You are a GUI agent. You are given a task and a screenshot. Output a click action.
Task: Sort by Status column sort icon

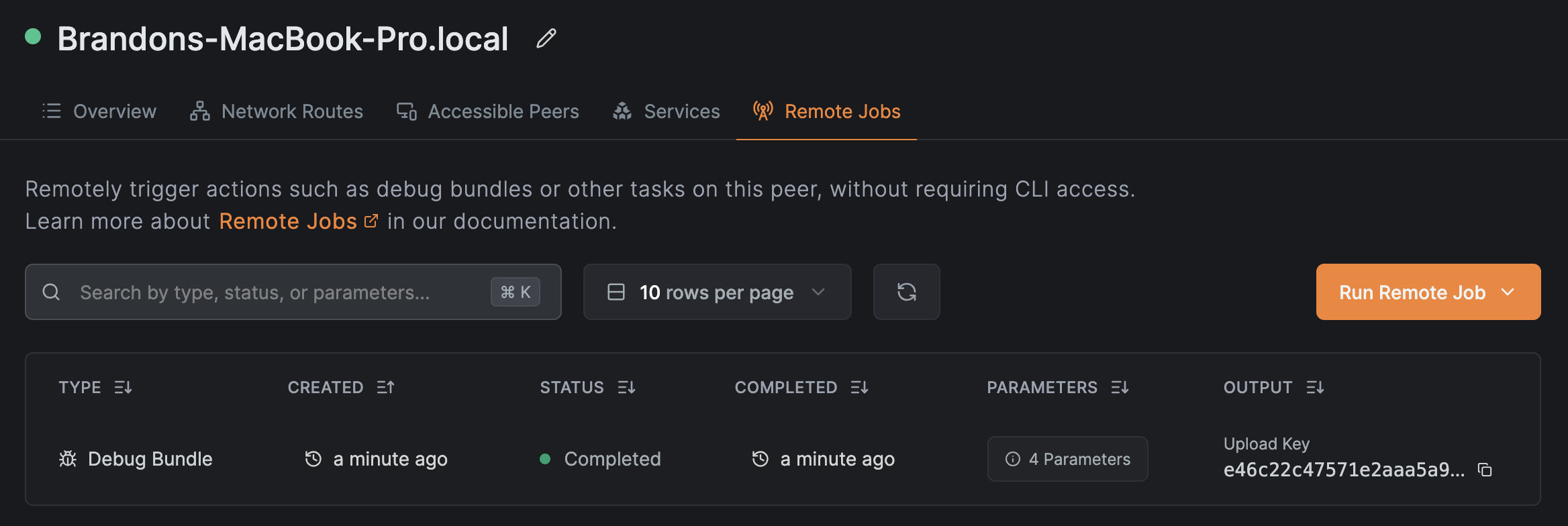coord(626,387)
